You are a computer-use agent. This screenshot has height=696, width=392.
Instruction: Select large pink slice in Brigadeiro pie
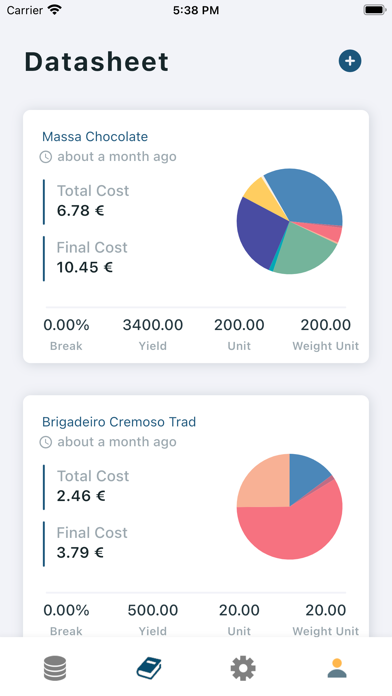click(293, 530)
